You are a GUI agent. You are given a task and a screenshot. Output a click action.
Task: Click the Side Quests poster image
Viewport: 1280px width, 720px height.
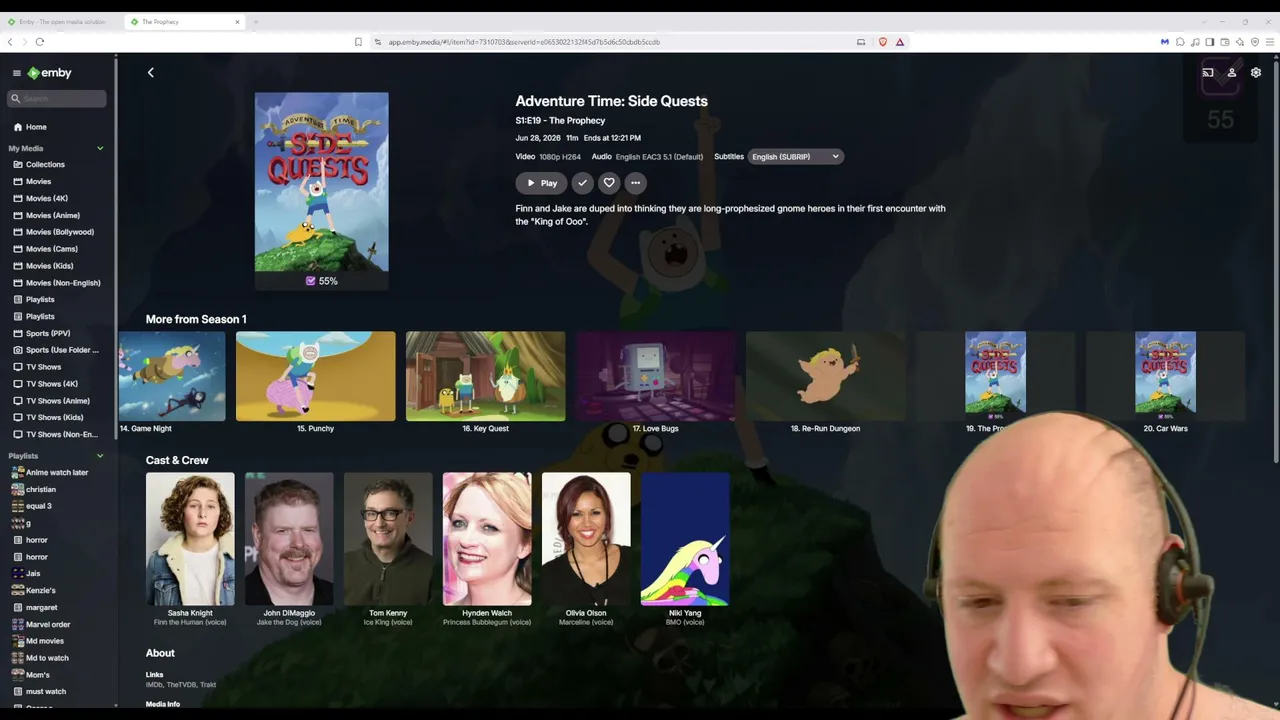click(321, 182)
